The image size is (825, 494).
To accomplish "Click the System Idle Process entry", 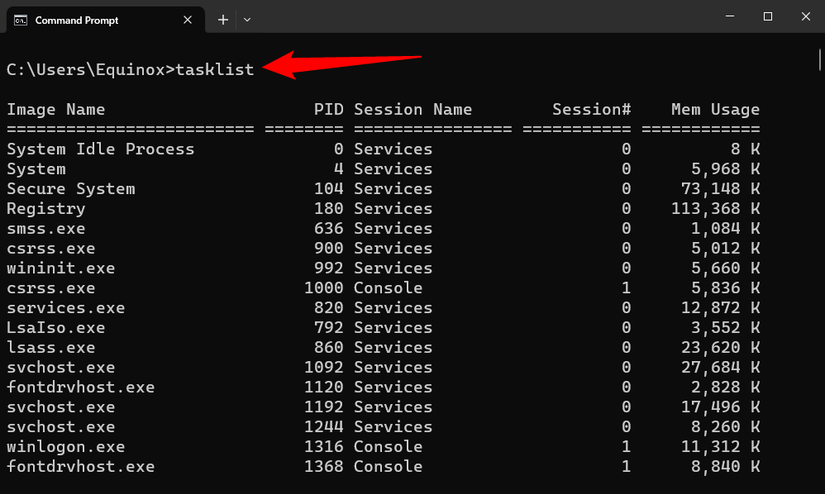I will click(x=101, y=149).
